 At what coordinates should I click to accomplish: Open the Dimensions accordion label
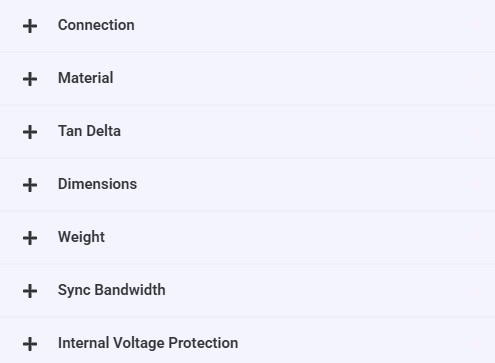[x=97, y=184]
